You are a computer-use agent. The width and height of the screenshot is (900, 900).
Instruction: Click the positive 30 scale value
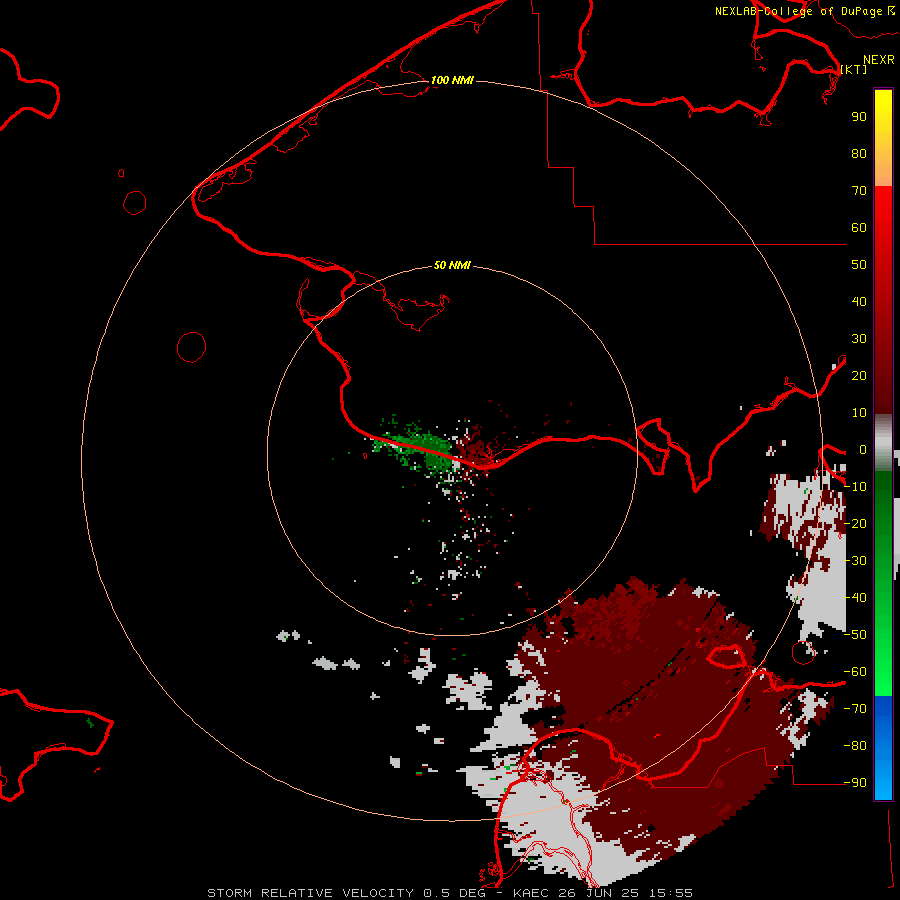859,339
